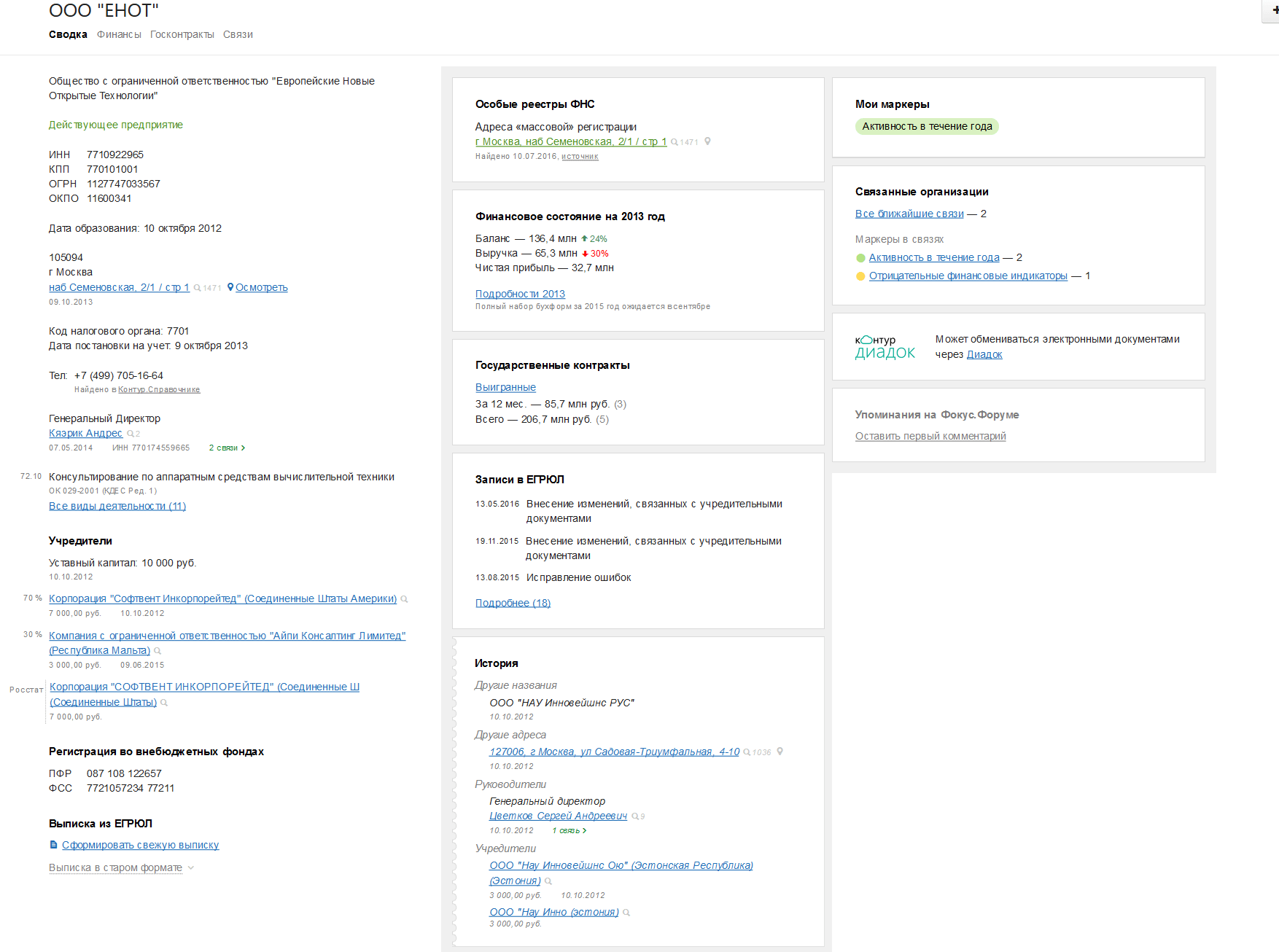The image size is (1279, 952).
Task: Click the map pin icon before Осмотреть
Action: coord(230,287)
